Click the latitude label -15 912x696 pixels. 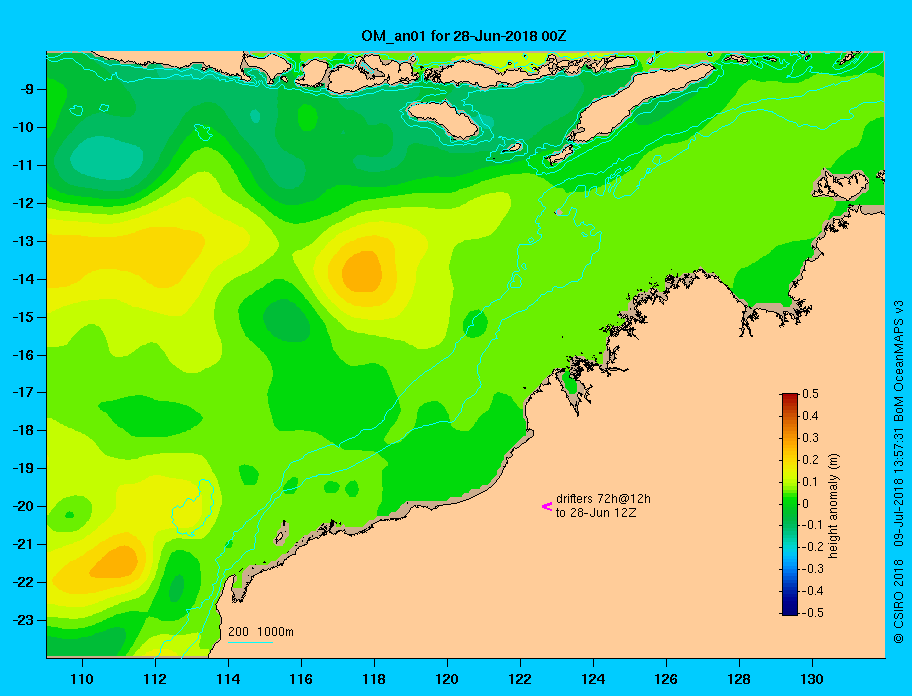click(24, 317)
